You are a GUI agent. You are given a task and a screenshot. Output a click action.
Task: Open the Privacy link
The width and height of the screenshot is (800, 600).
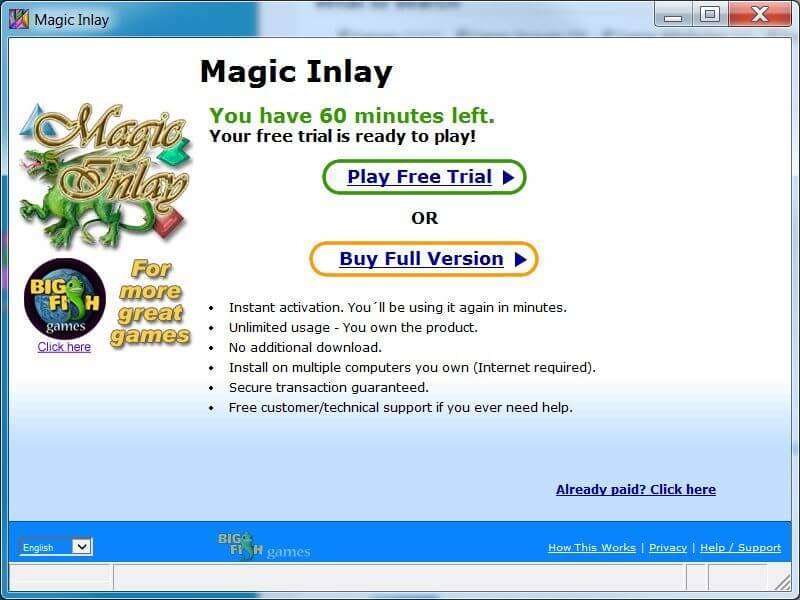668,547
